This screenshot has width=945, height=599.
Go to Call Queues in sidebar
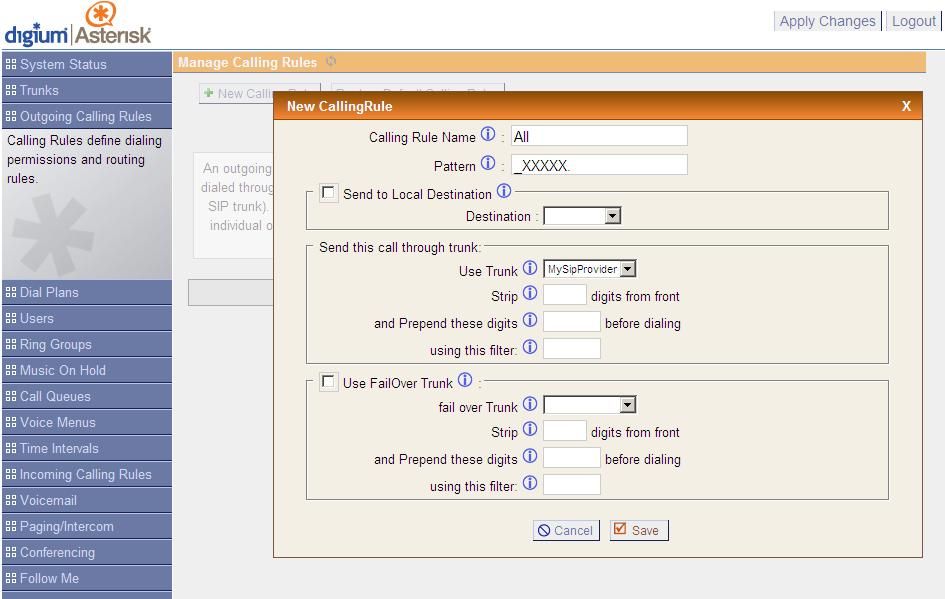tap(87, 397)
